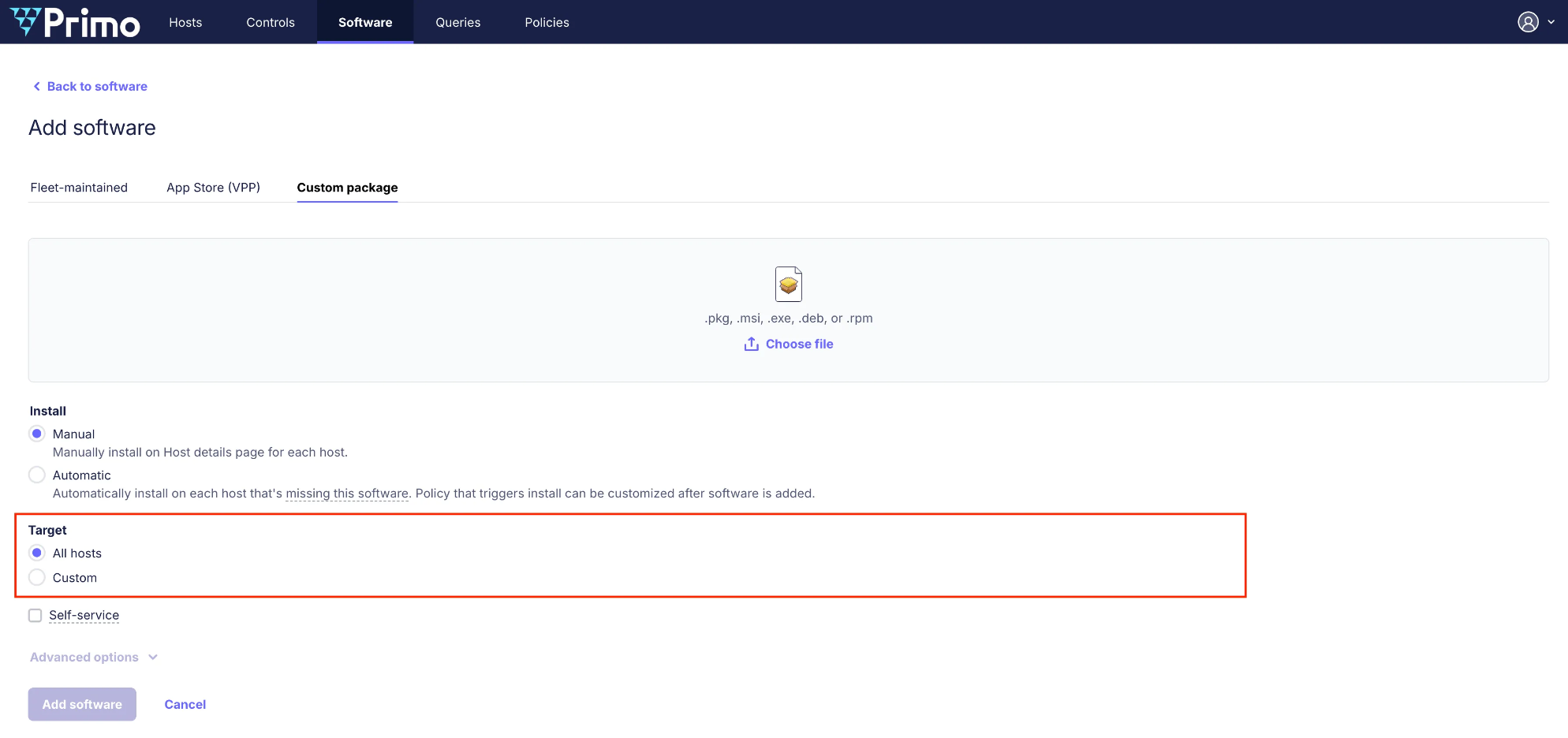Screen dimensions: 1568x738
Task: Switch to the Fleet-maintained tab
Action: (79, 188)
